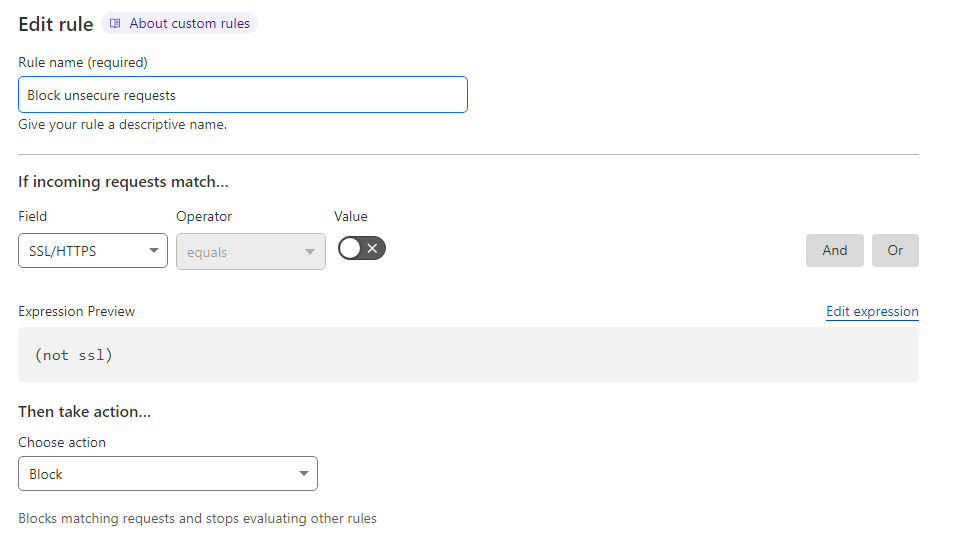955x554 pixels.
Task: Open the About custom rules link
Action: tap(189, 23)
